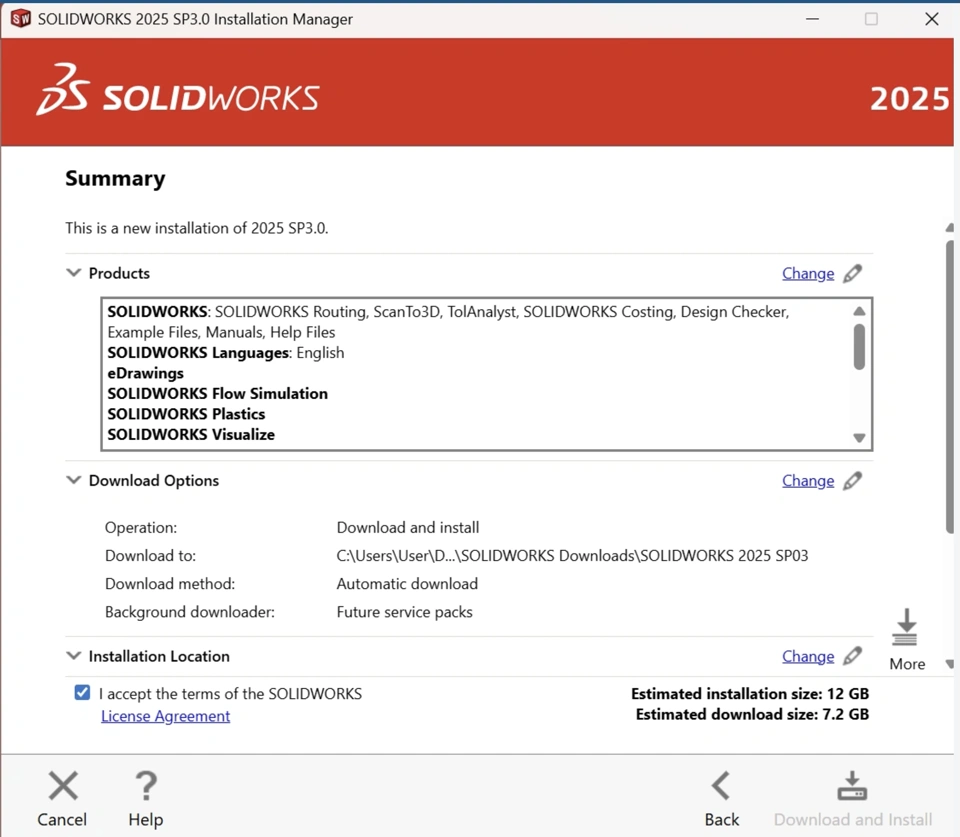Open the License Agreement link
This screenshot has height=837, width=960.
[x=165, y=716]
